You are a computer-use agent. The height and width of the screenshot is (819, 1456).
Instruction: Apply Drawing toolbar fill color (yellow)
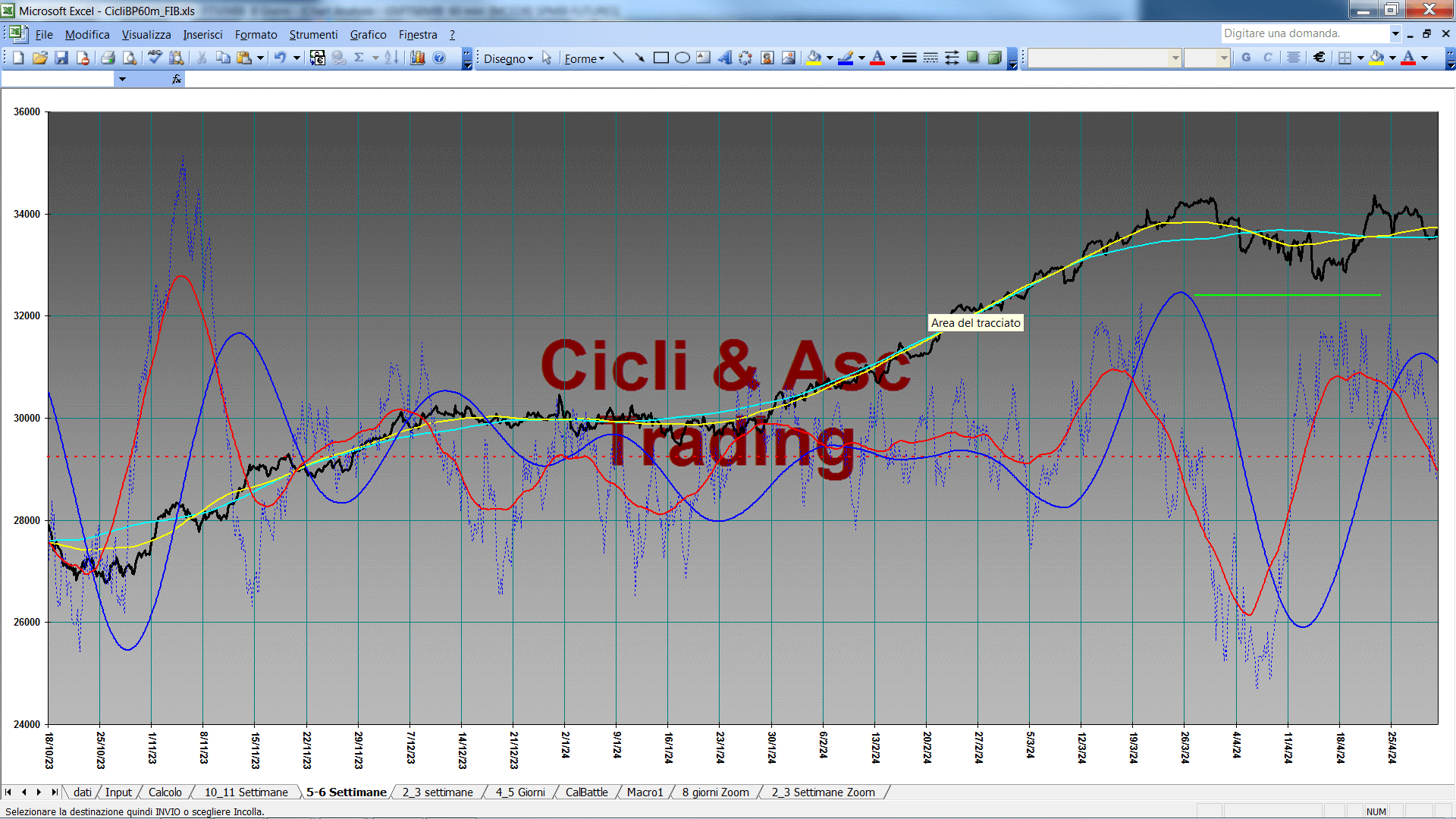(x=814, y=58)
